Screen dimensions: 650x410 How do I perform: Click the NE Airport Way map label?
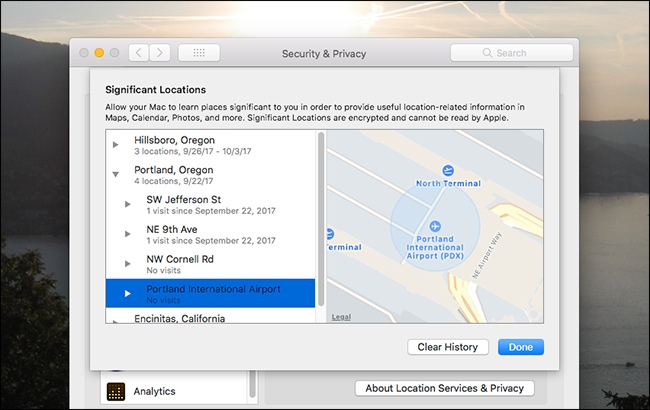487,255
